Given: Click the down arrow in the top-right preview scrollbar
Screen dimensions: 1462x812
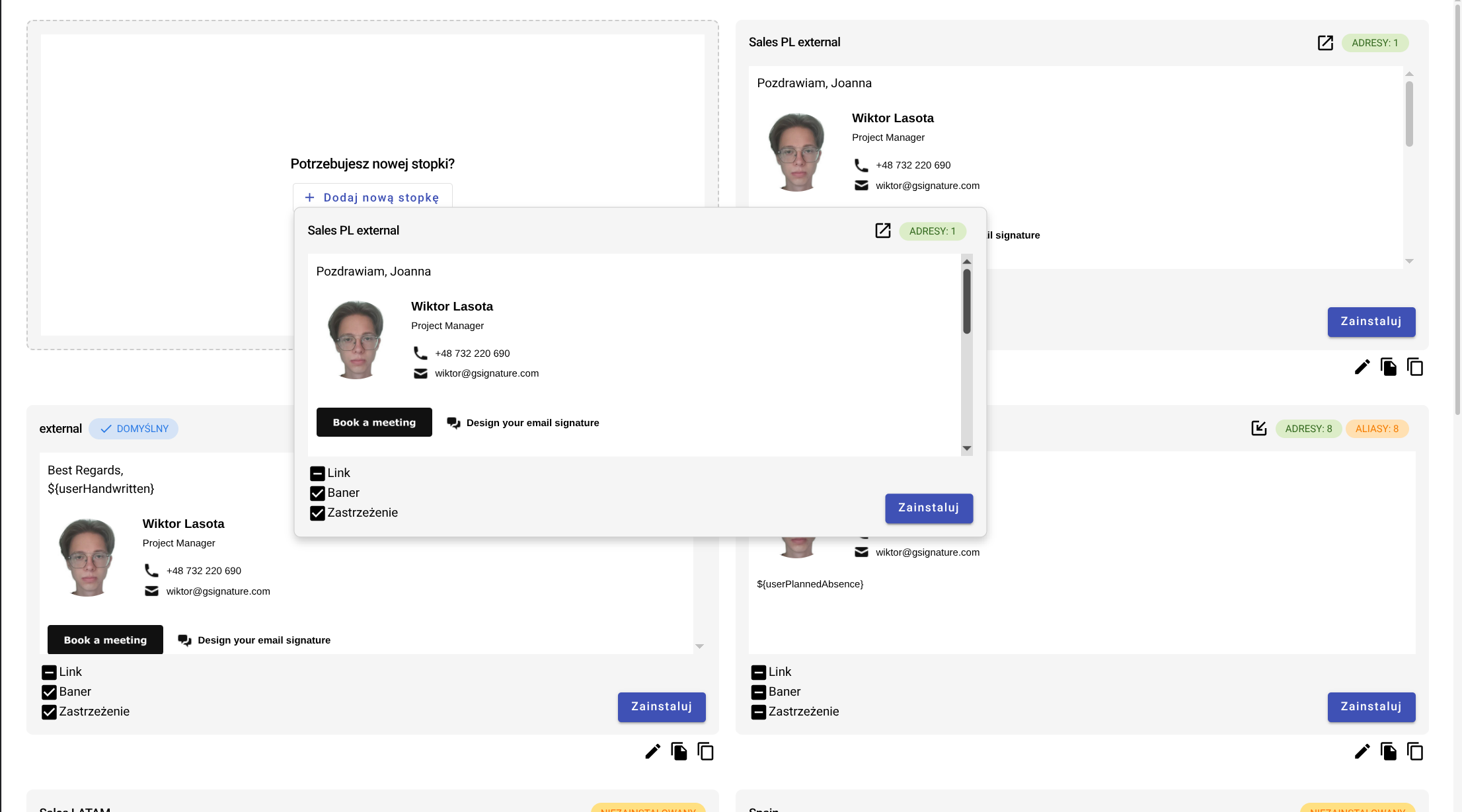Looking at the screenshot, I should 1409,261.
